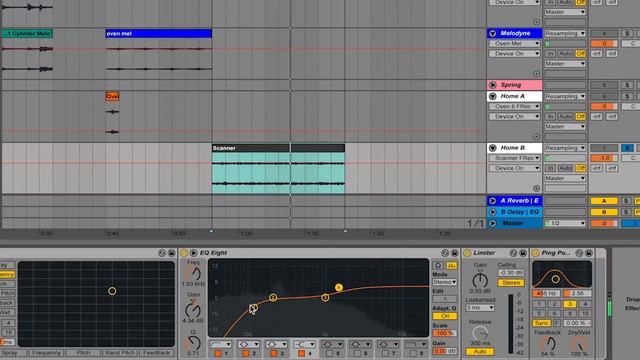The width and height of the screenshot is (640, 360).
Task: Select EQ filter point 3 on curve
Action: point(325,298)
